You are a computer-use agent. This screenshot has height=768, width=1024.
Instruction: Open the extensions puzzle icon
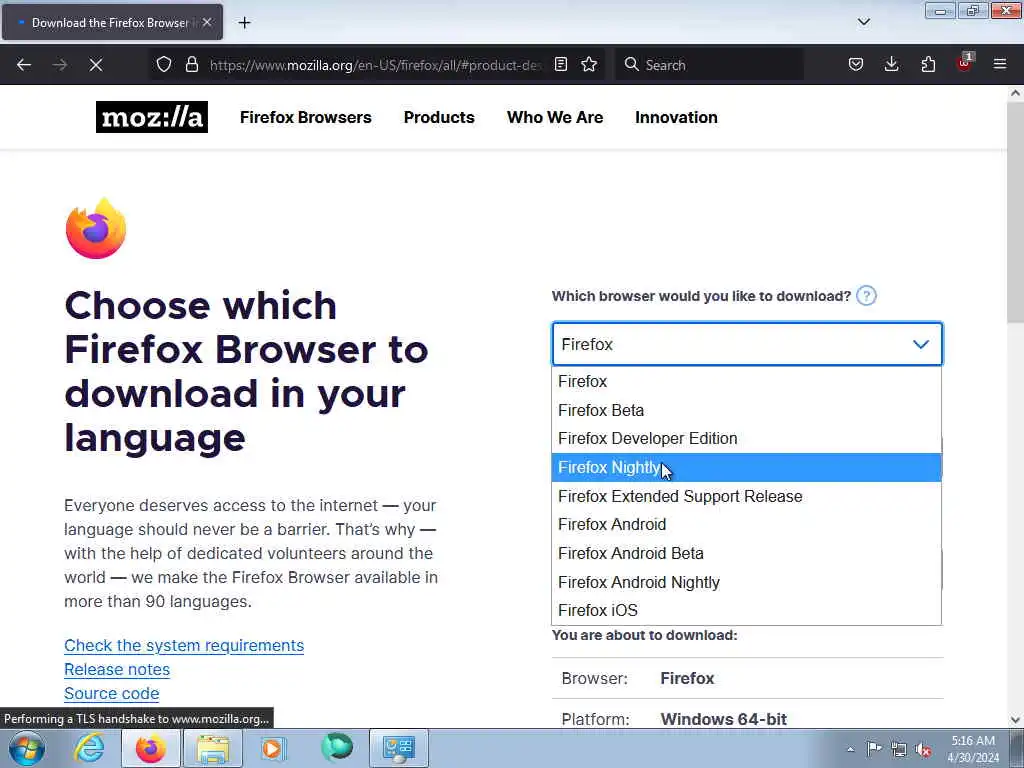coord(928,65)
